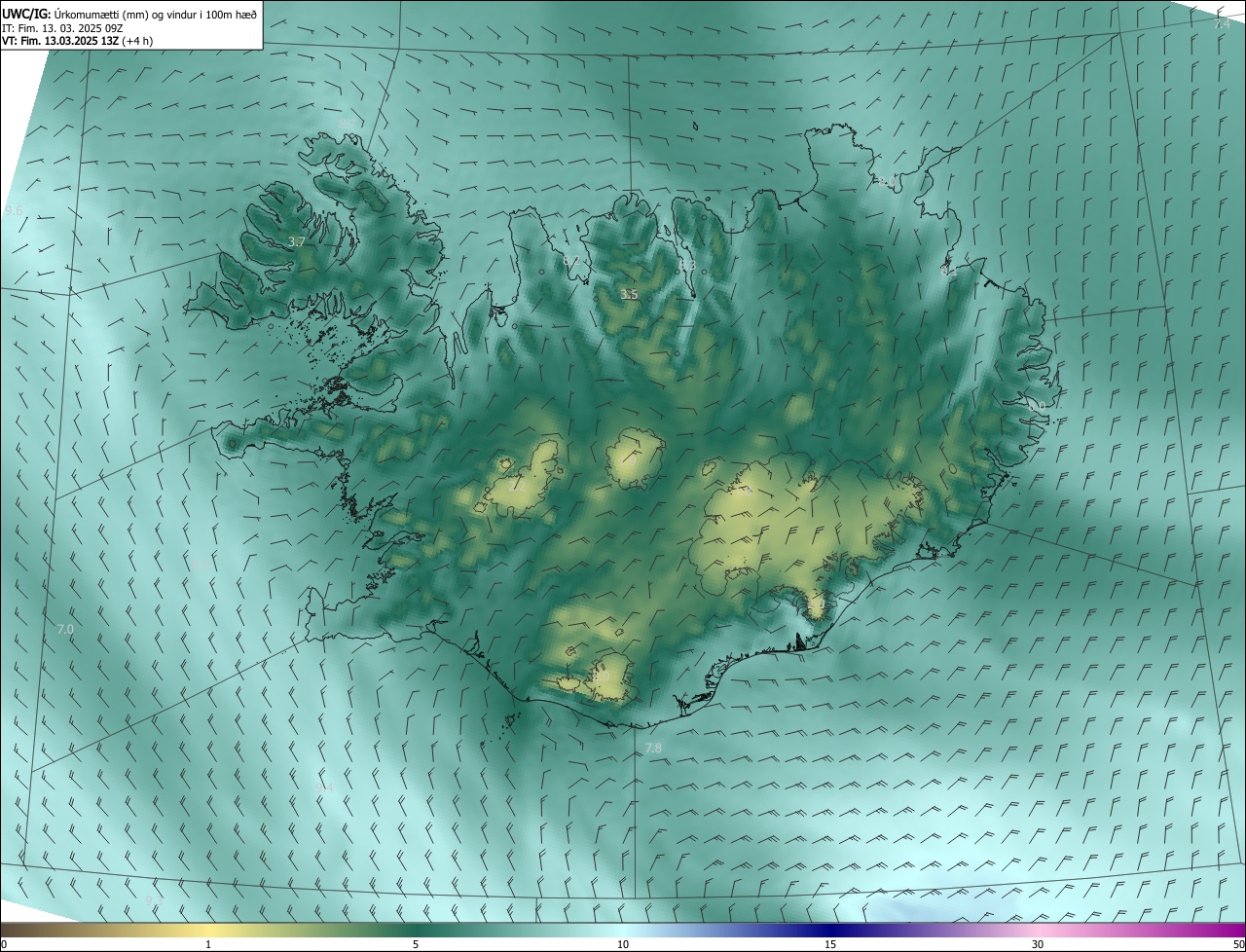Click the "UWC/IG:" title label
This screenshot has width=1246, height=952.
point(26,14)
